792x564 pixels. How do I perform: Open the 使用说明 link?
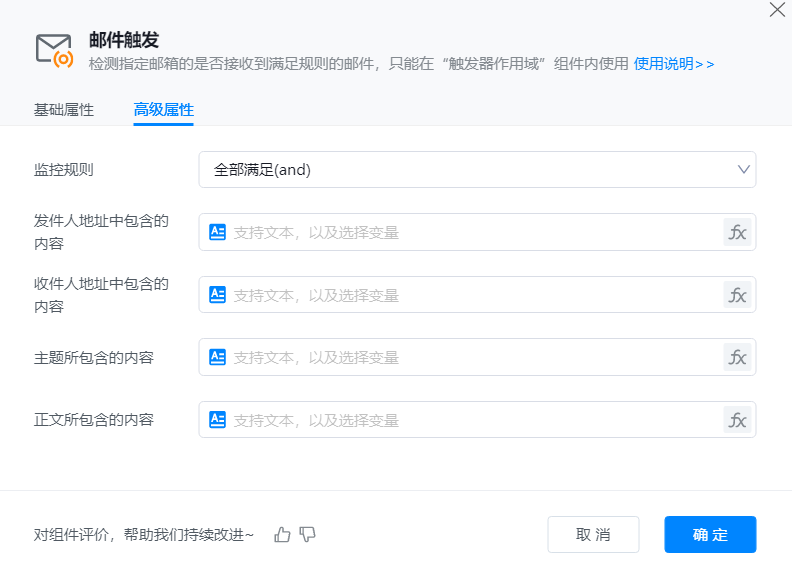pos(673,64)
